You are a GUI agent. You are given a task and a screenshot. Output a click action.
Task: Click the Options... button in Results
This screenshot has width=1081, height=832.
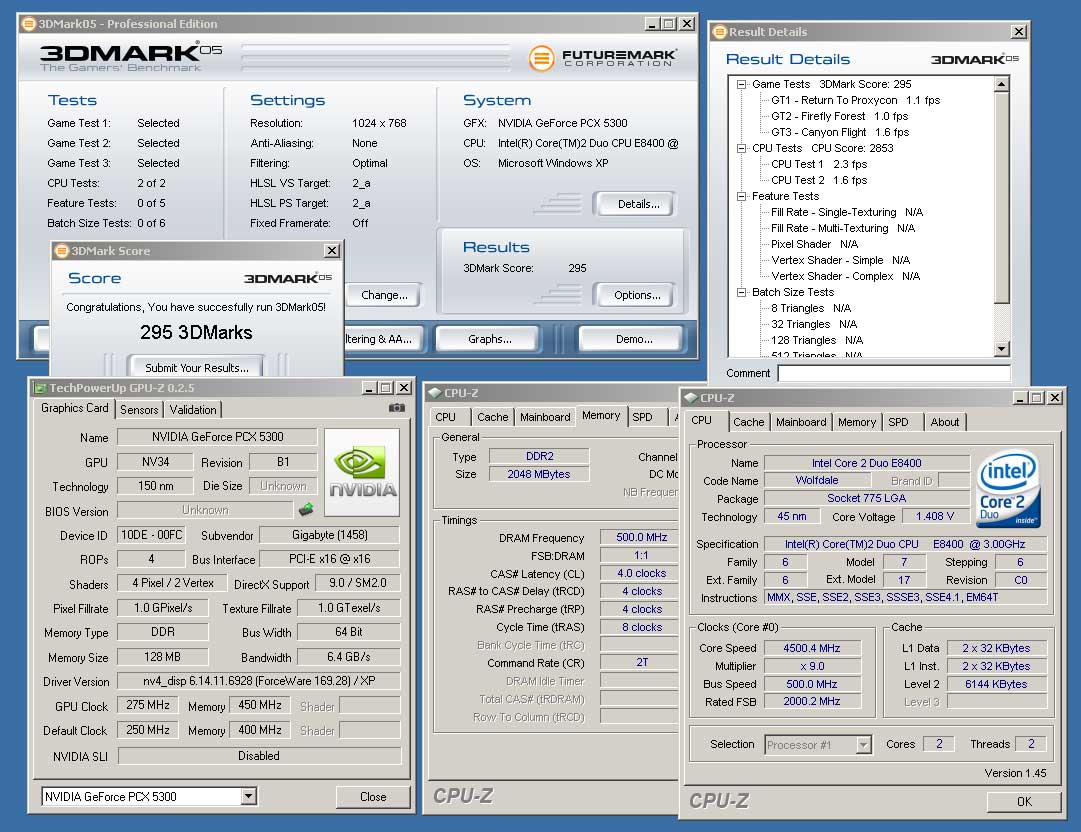(x=637, y=295)
